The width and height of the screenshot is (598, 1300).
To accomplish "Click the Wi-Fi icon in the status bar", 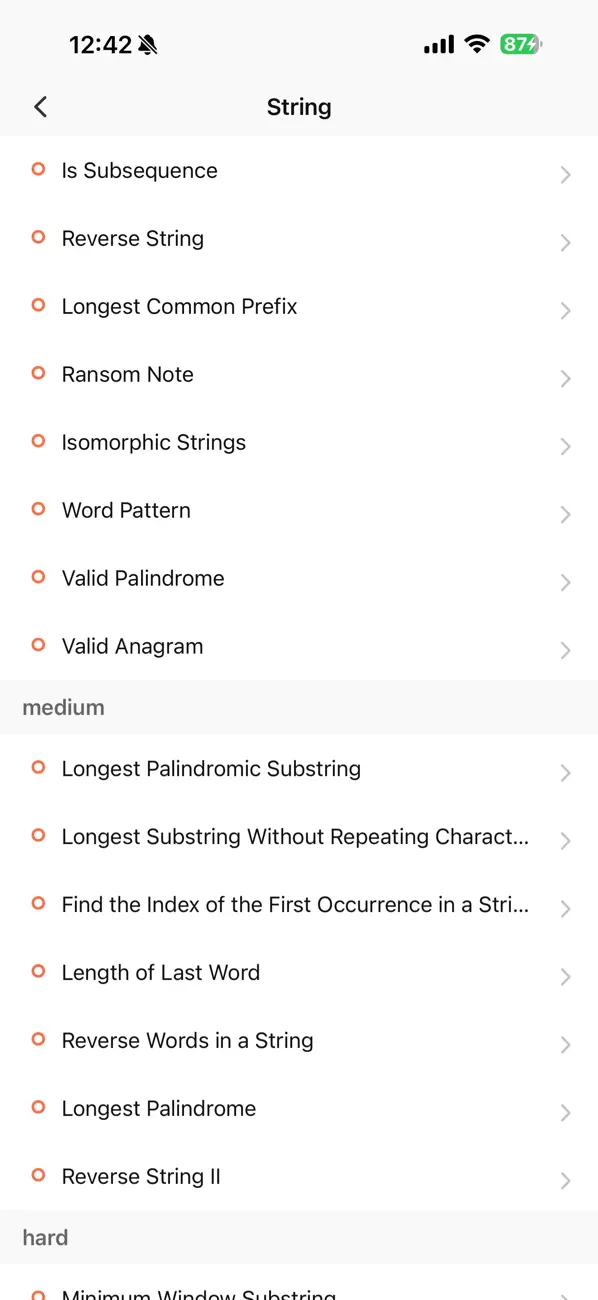I will point(477,44).
